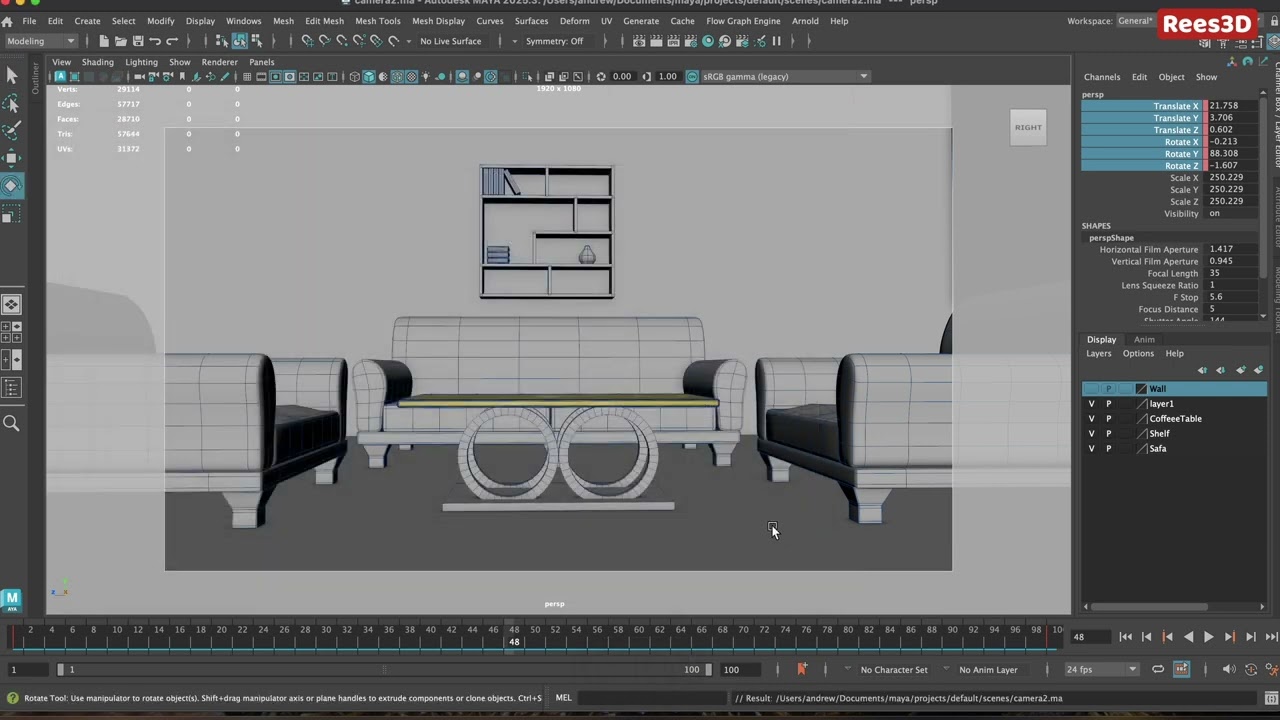The width and height of the screenshot is (1280, 720).
Task: Open the Mesh Tools menu
Action: click(x=378, y=21)
